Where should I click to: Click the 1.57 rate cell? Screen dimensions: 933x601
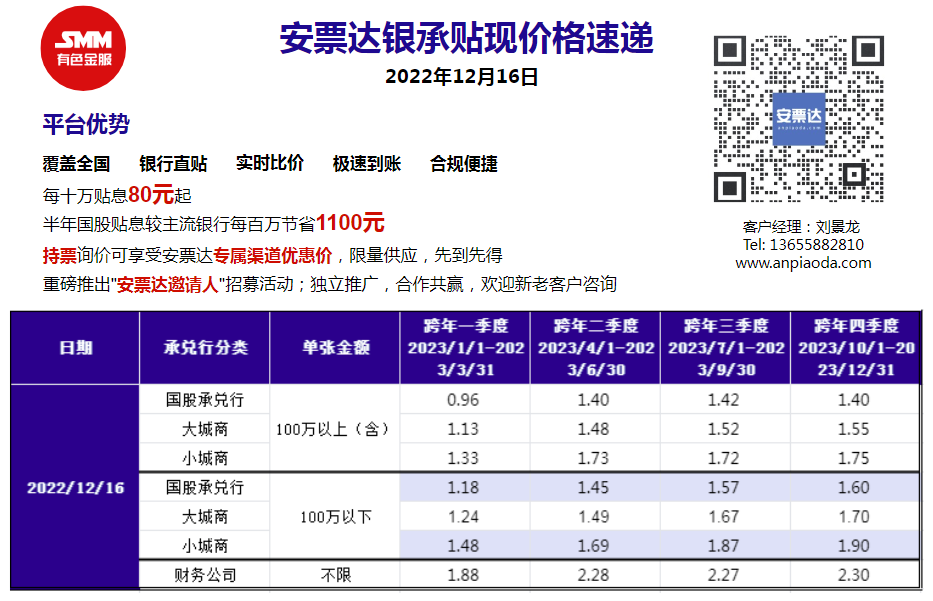(x=725, y=487)
